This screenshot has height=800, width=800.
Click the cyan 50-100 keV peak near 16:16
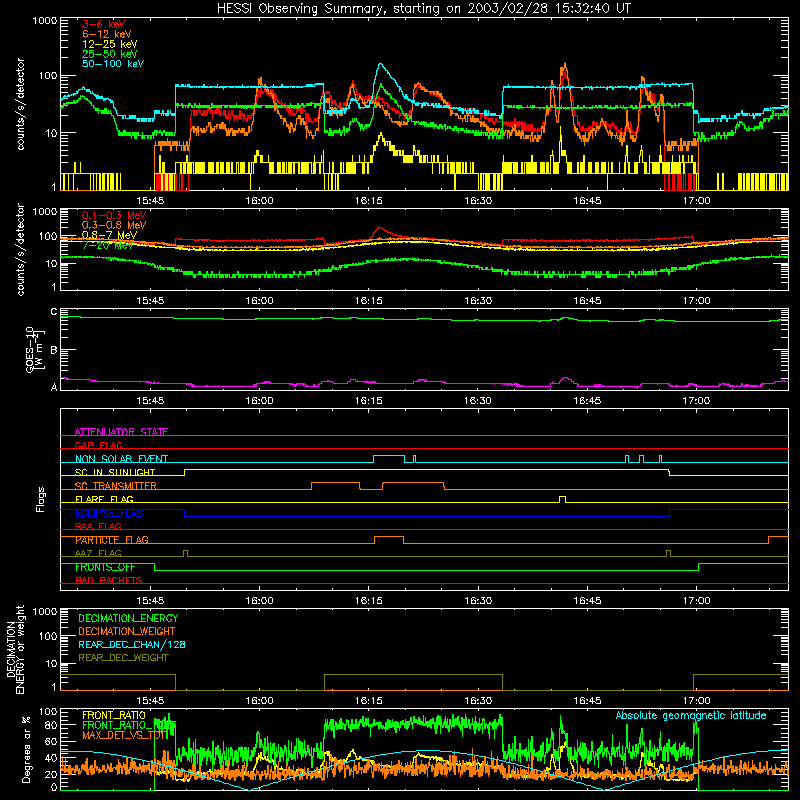pos(380,65)
